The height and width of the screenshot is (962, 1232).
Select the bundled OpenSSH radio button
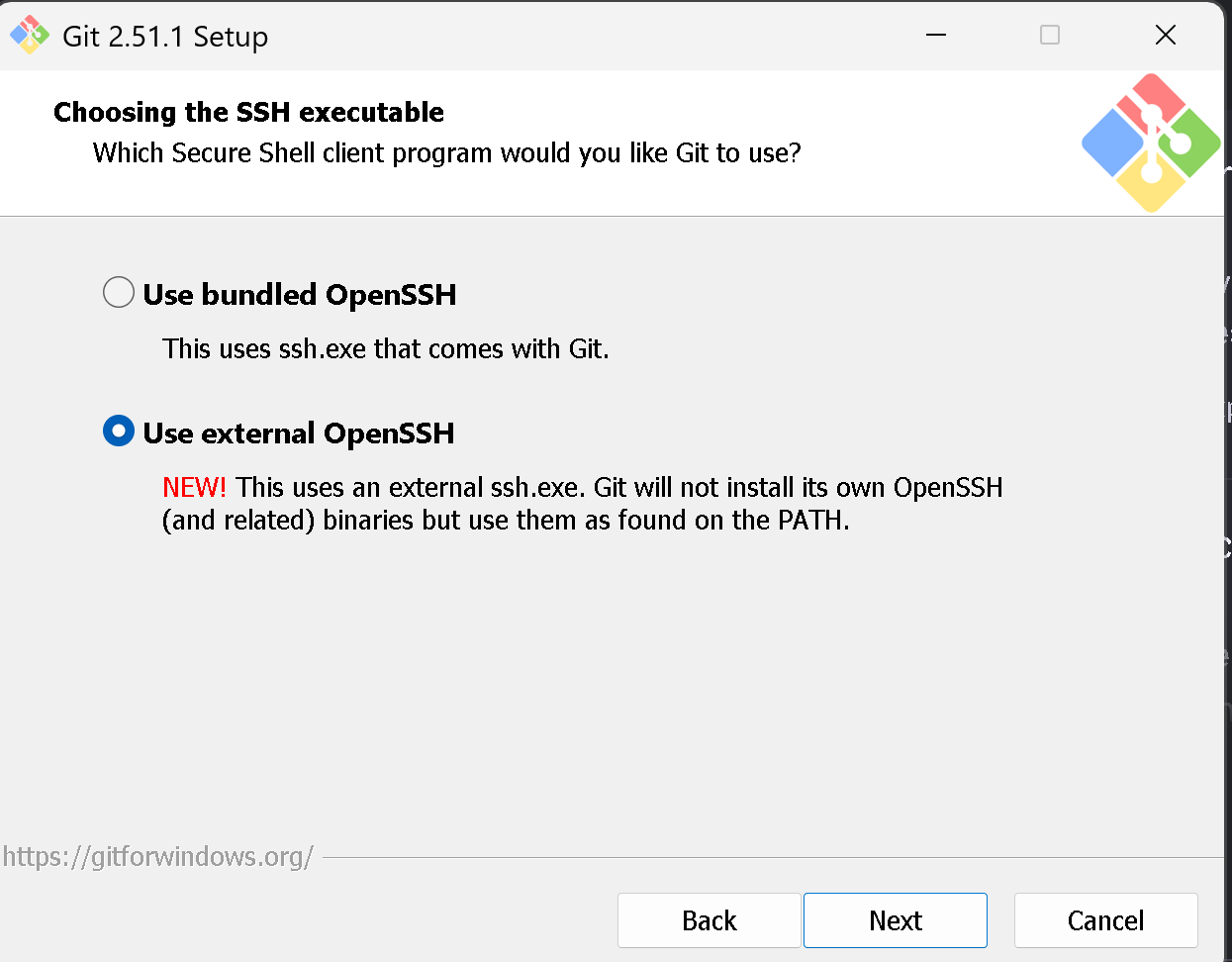119,293
